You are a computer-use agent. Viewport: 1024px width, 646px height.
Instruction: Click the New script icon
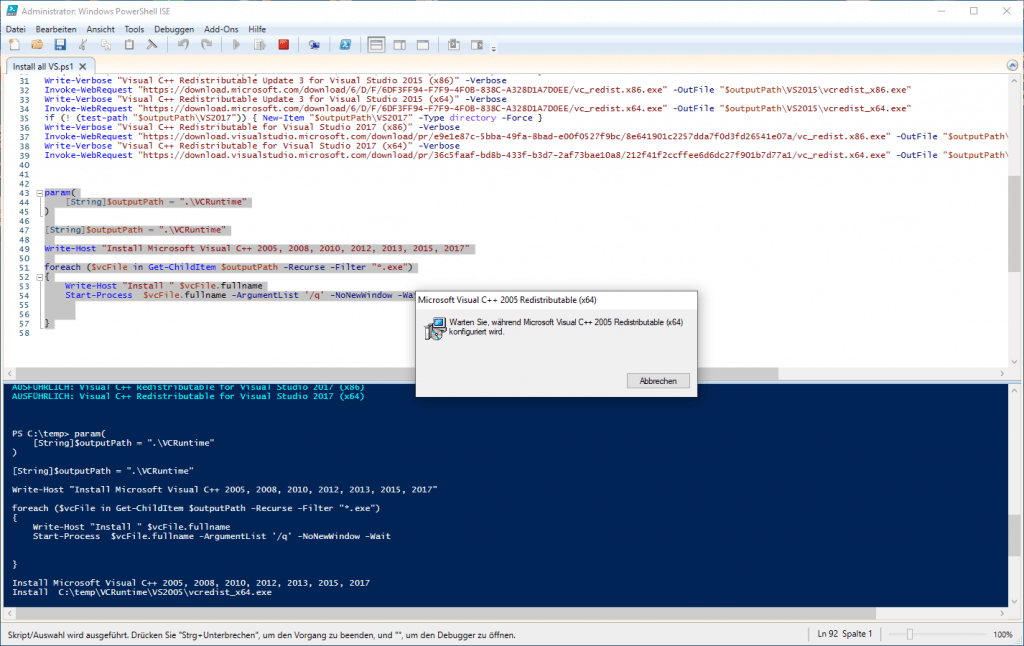14,45
